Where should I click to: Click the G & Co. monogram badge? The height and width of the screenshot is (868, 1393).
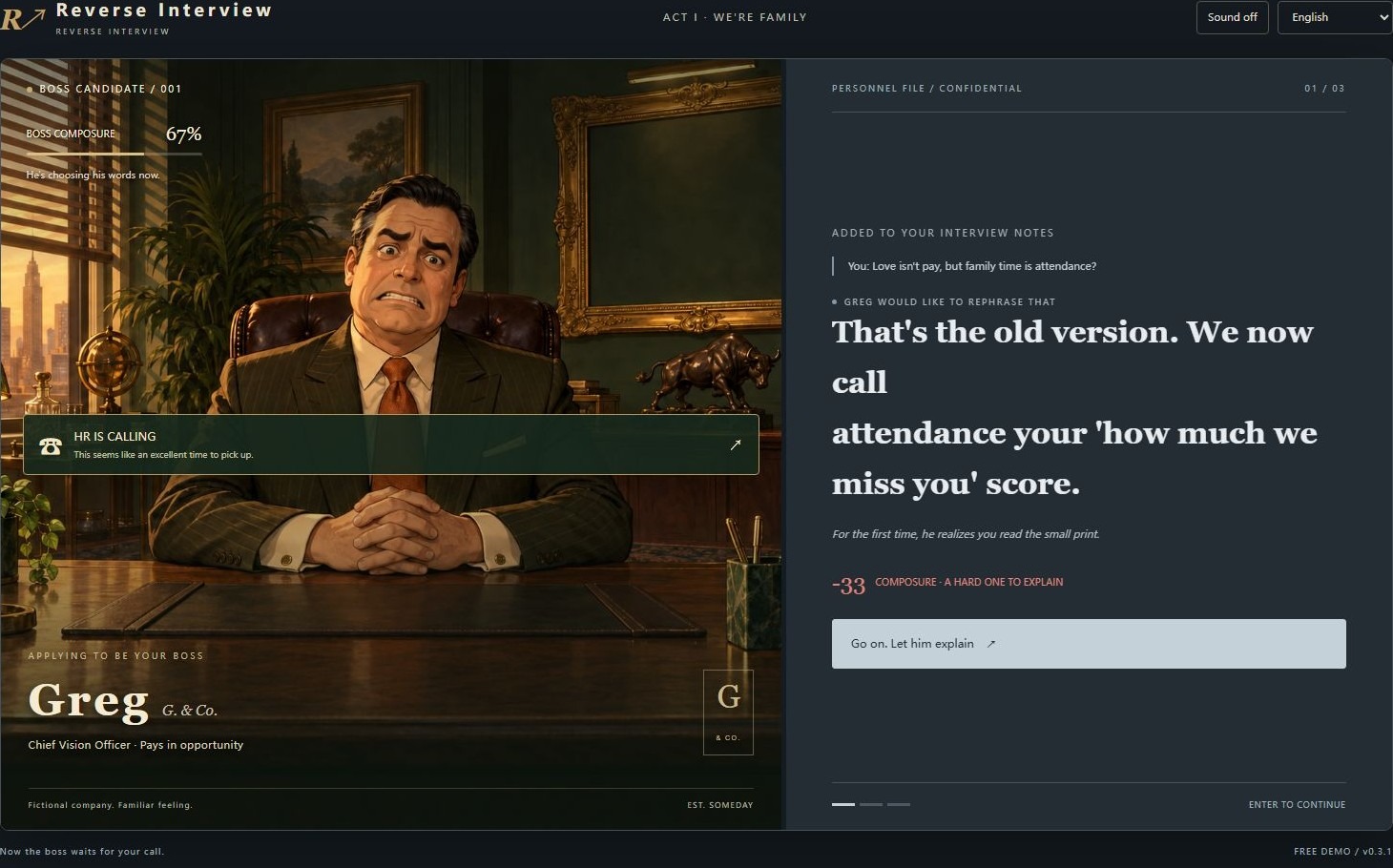(x=728, y=713)
